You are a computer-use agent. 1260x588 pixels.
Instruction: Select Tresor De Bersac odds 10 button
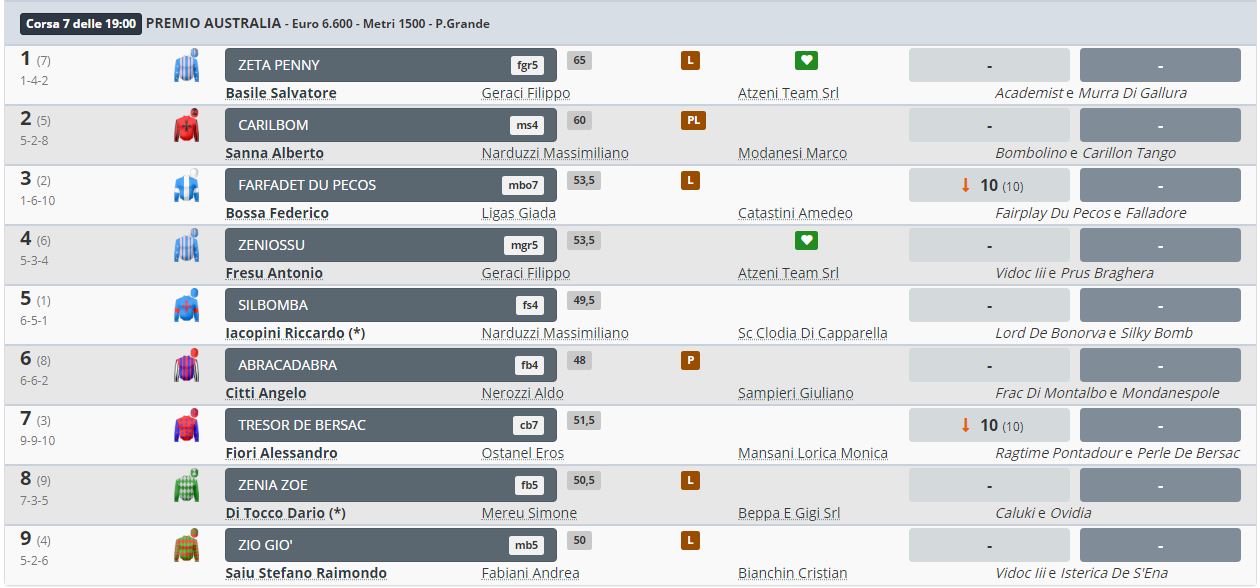click(989, 425)
